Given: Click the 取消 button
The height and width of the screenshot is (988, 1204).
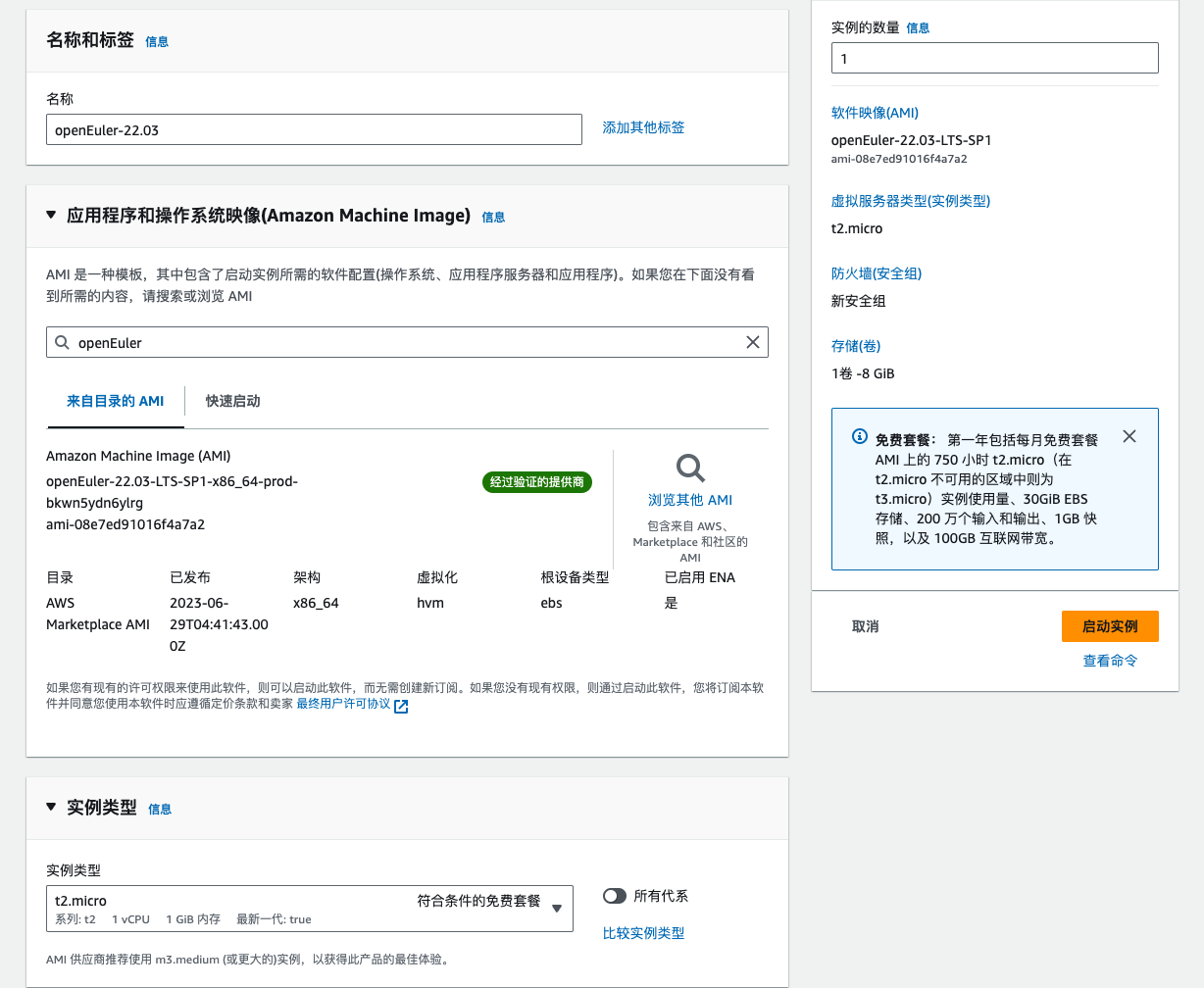Looking at the screenshot, I should (x=865, y=626).
